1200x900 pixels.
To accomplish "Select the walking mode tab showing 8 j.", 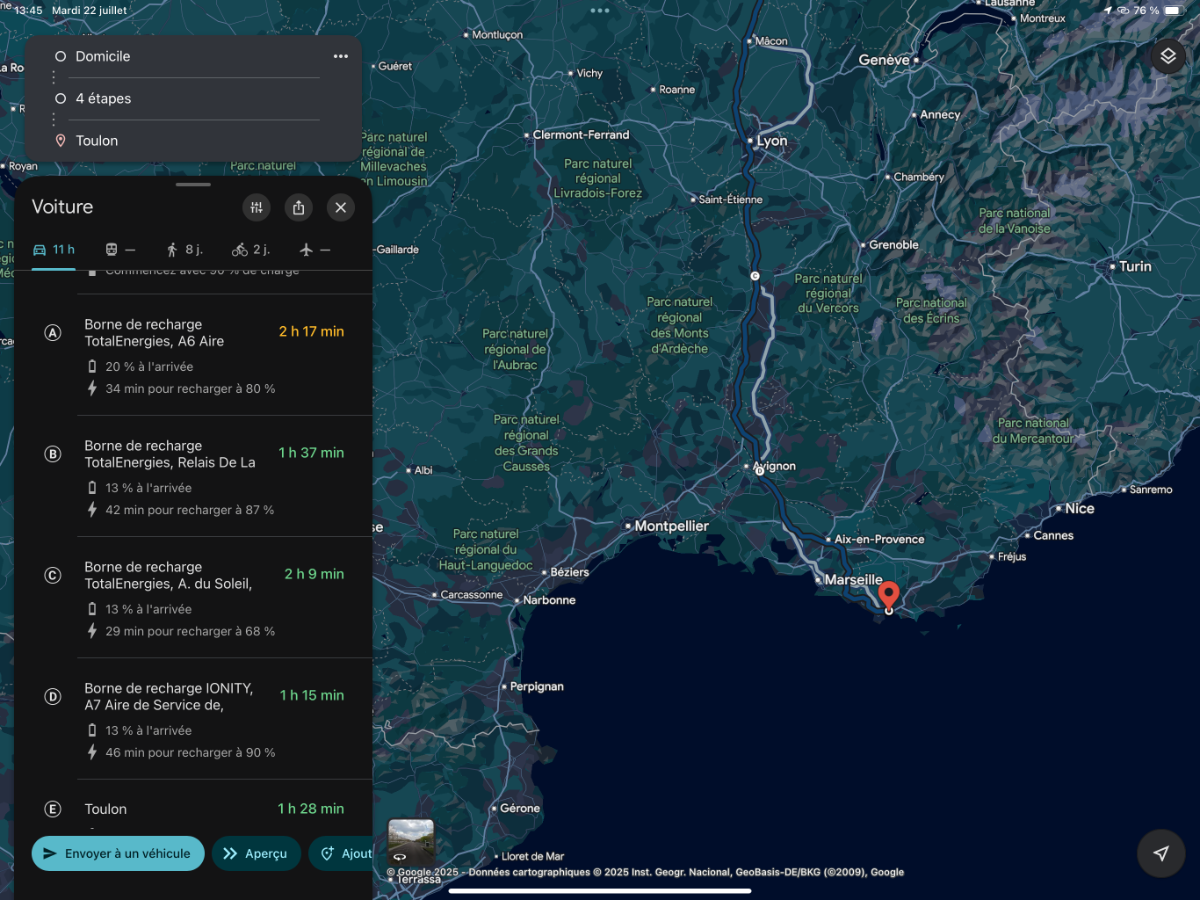I will 184,250.
